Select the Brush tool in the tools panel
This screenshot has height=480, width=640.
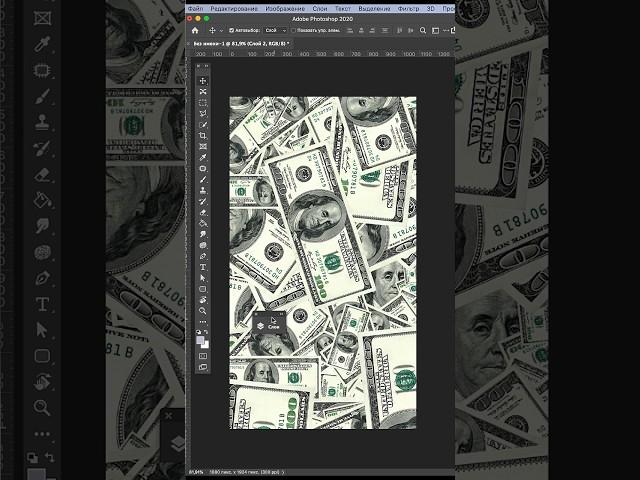pyautogui.click(x=203, y=180)
